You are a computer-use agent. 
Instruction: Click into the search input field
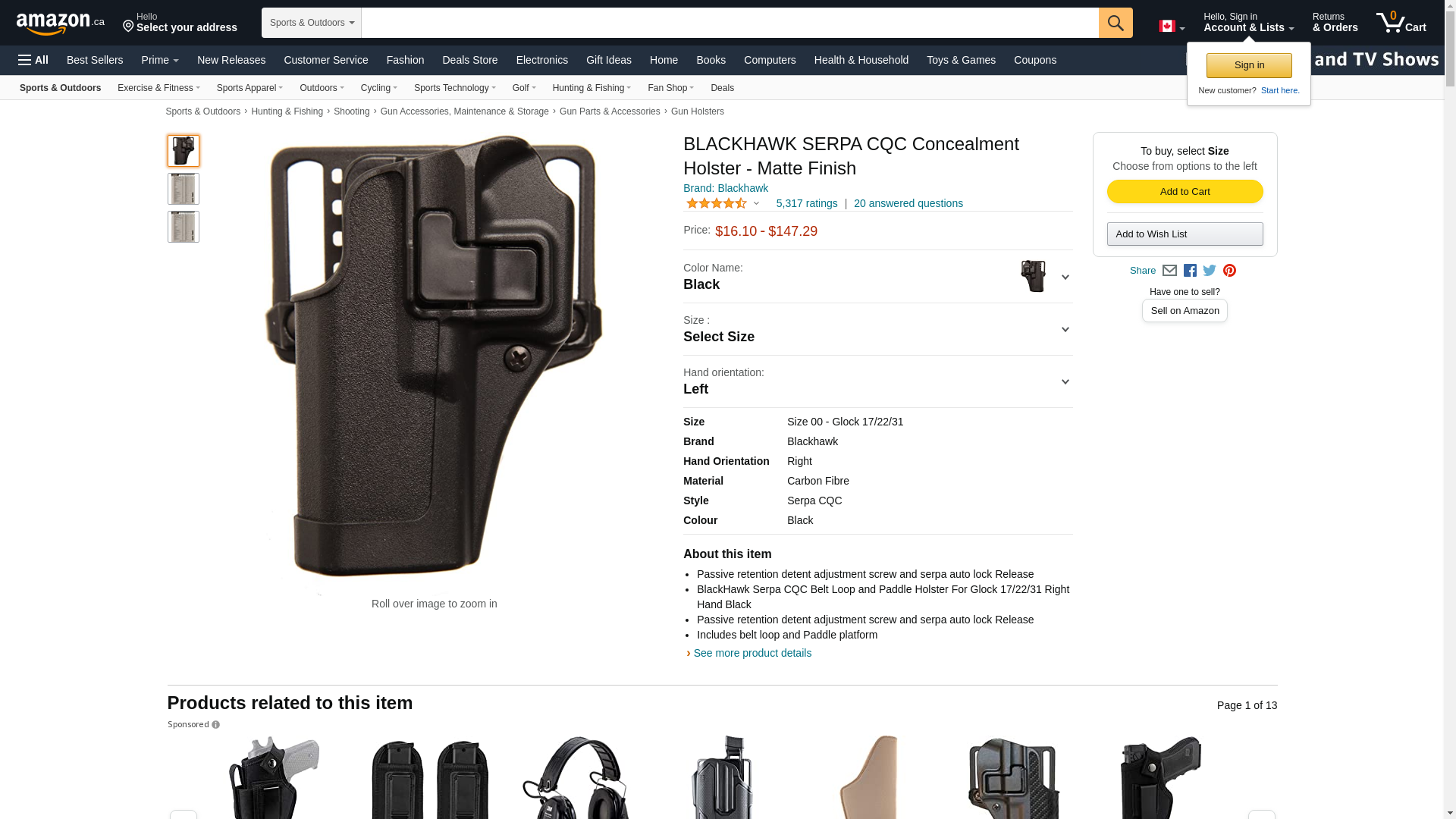tap(730, 23)
